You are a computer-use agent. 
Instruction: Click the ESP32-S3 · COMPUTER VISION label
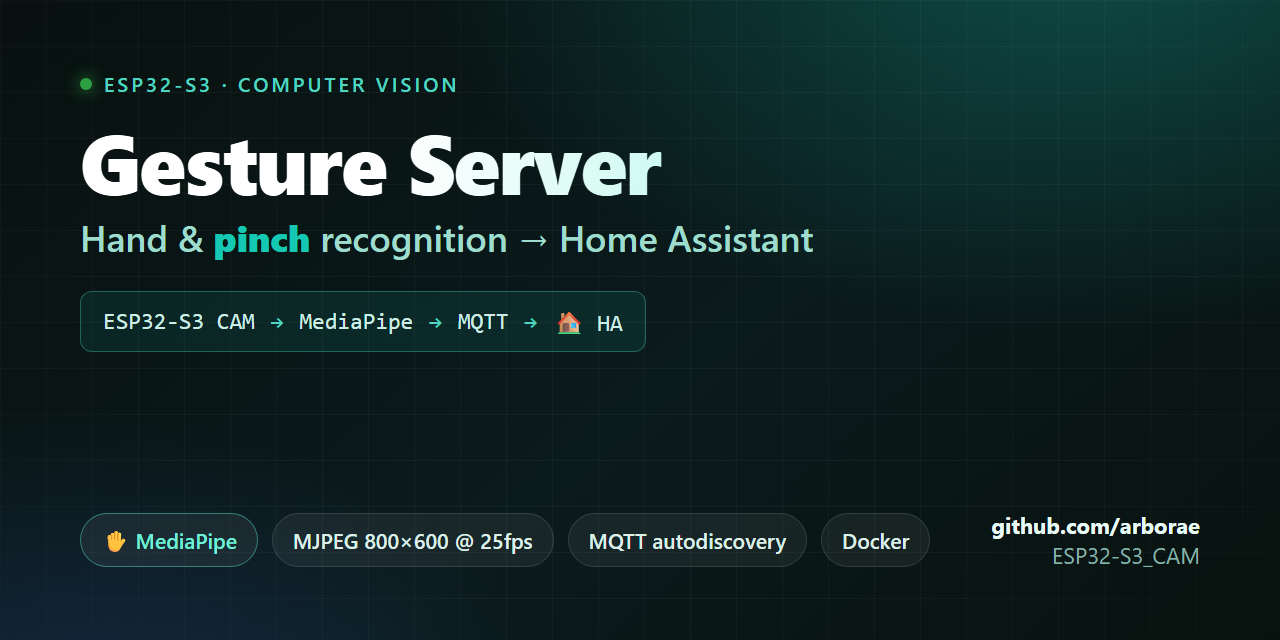click(281, 85)
